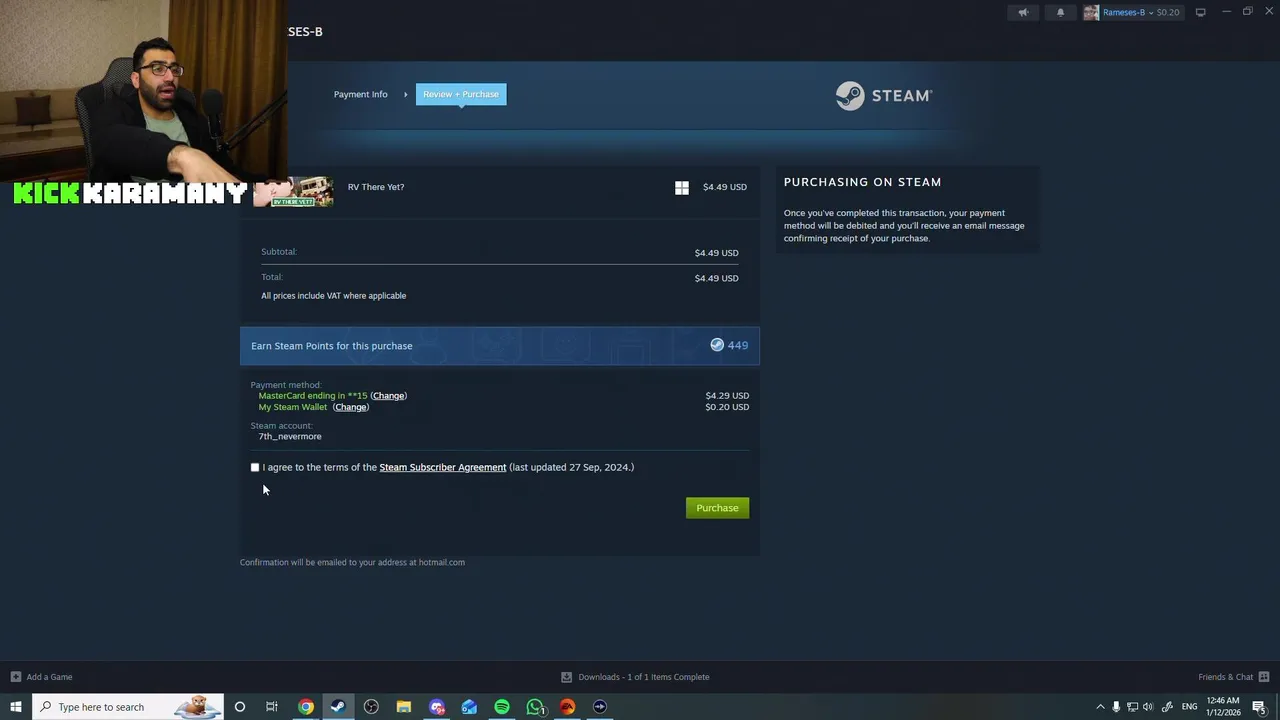This screenshot has width=1280, height=720.
Task: Click the green Purchase button
Action: [717, 508]
